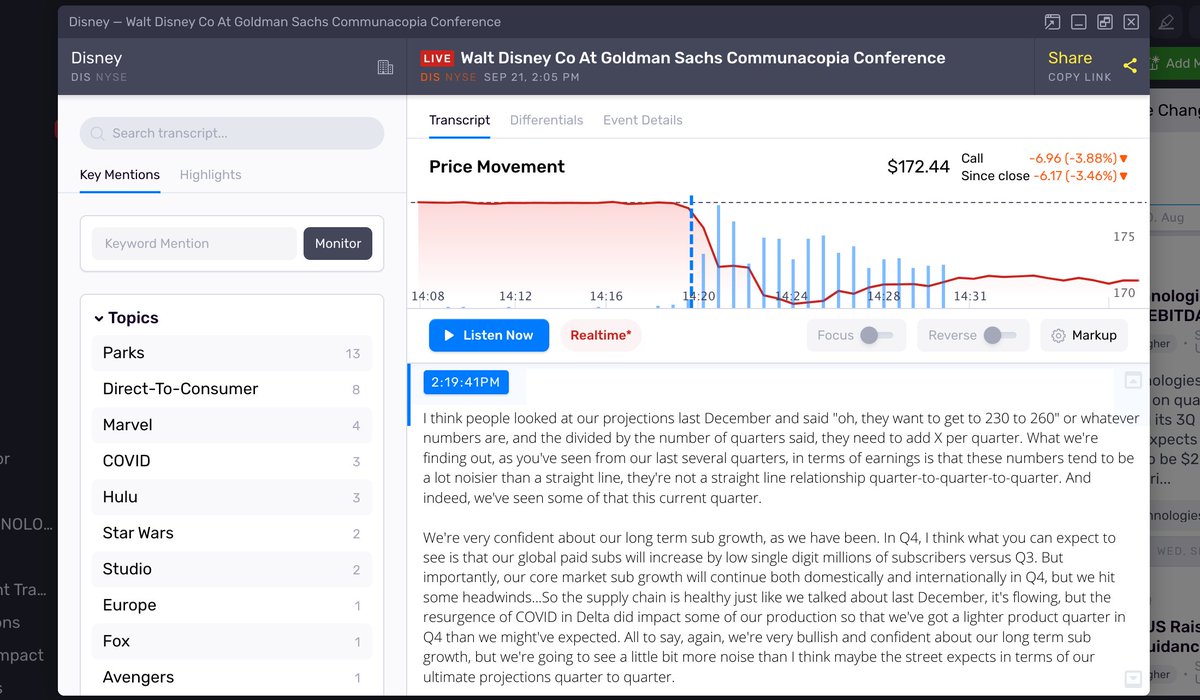Click the pop-out window icon in title bar
This screenshot has height=700, width=1200.
pos(1052,22)
